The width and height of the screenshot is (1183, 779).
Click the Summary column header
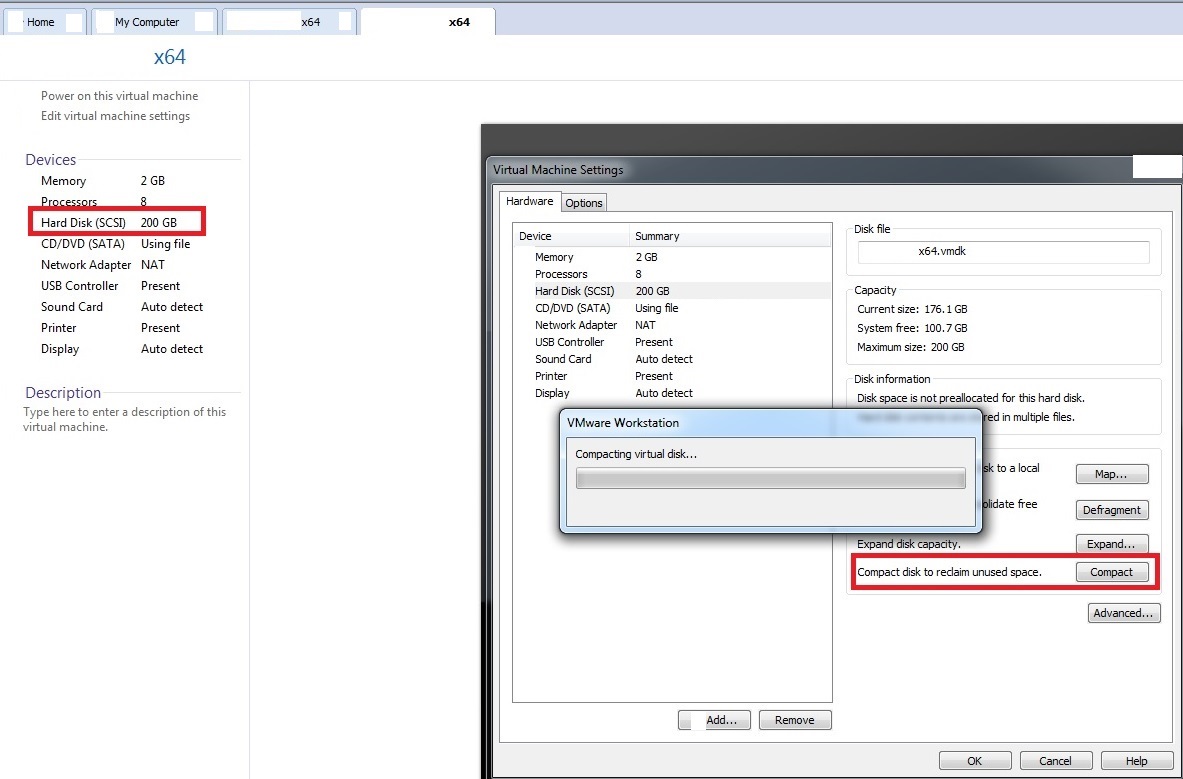[730, 236]
